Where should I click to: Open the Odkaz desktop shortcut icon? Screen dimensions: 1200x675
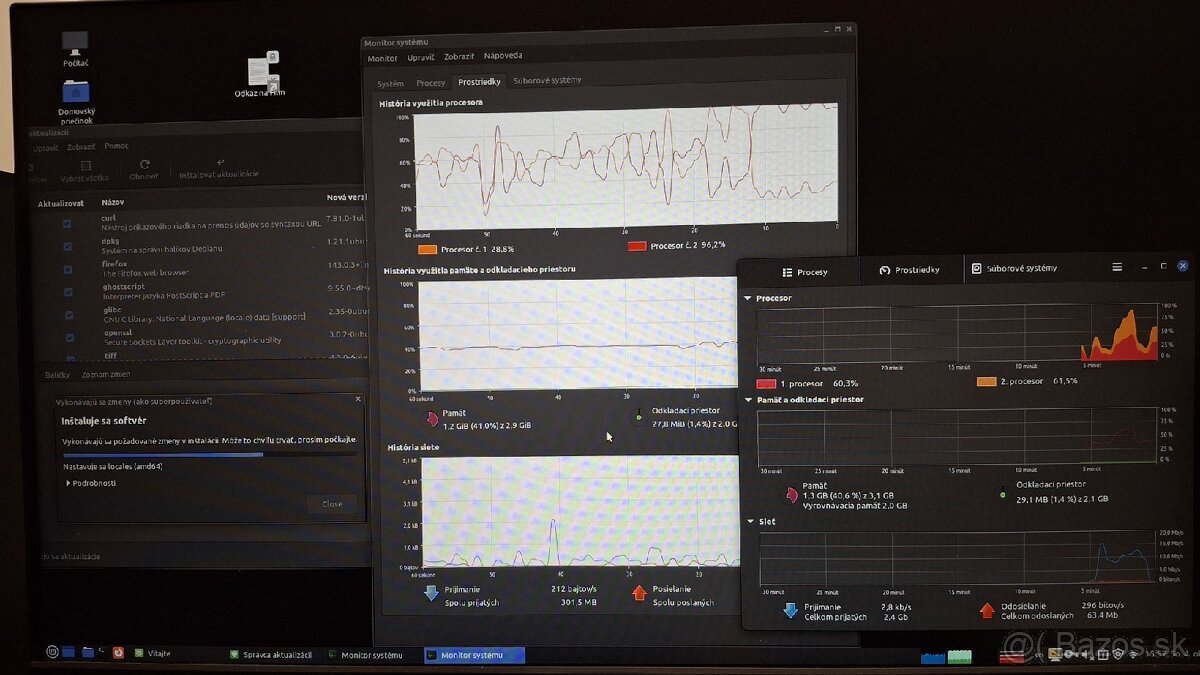point(262,70)
